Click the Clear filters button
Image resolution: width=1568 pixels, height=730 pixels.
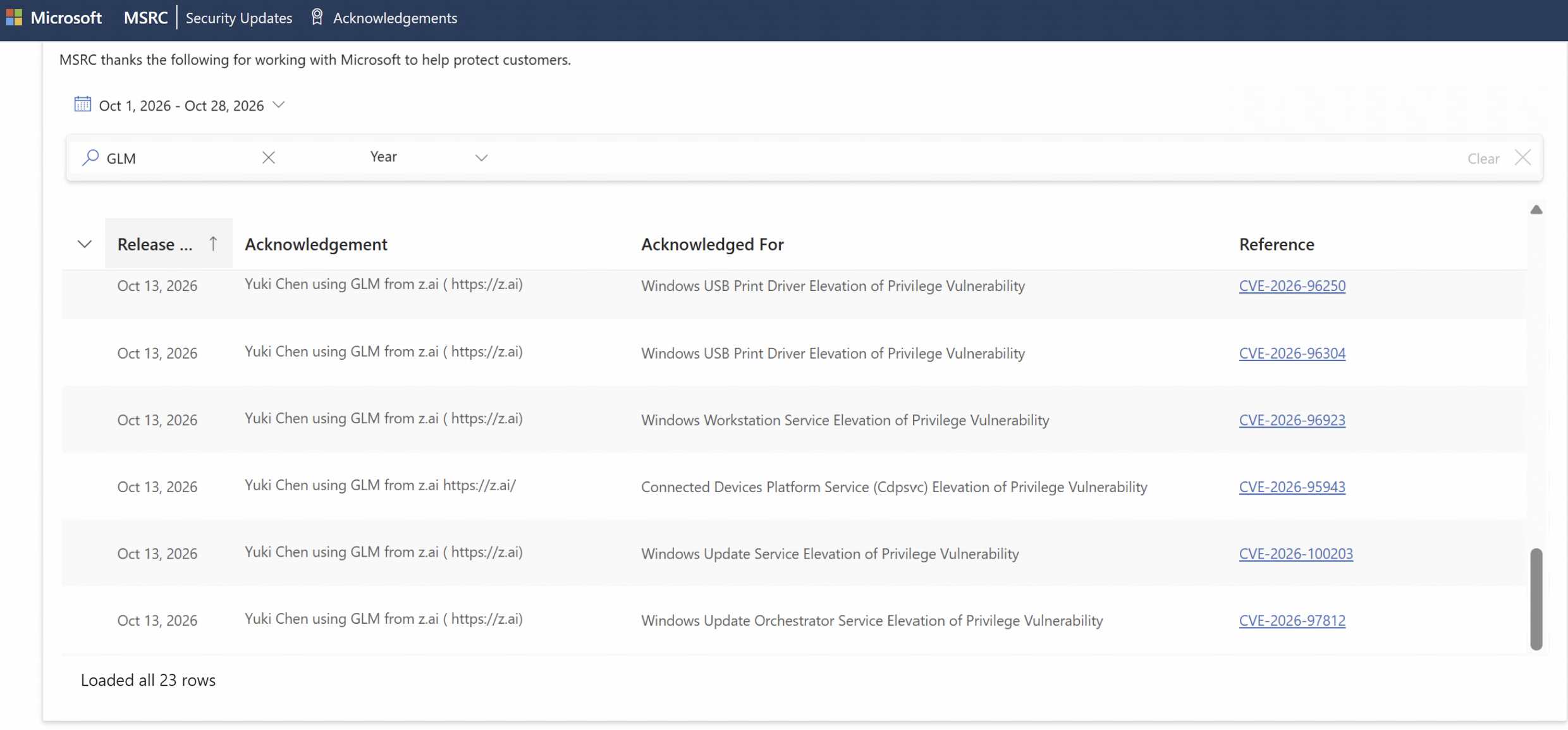click(1483, 158)
